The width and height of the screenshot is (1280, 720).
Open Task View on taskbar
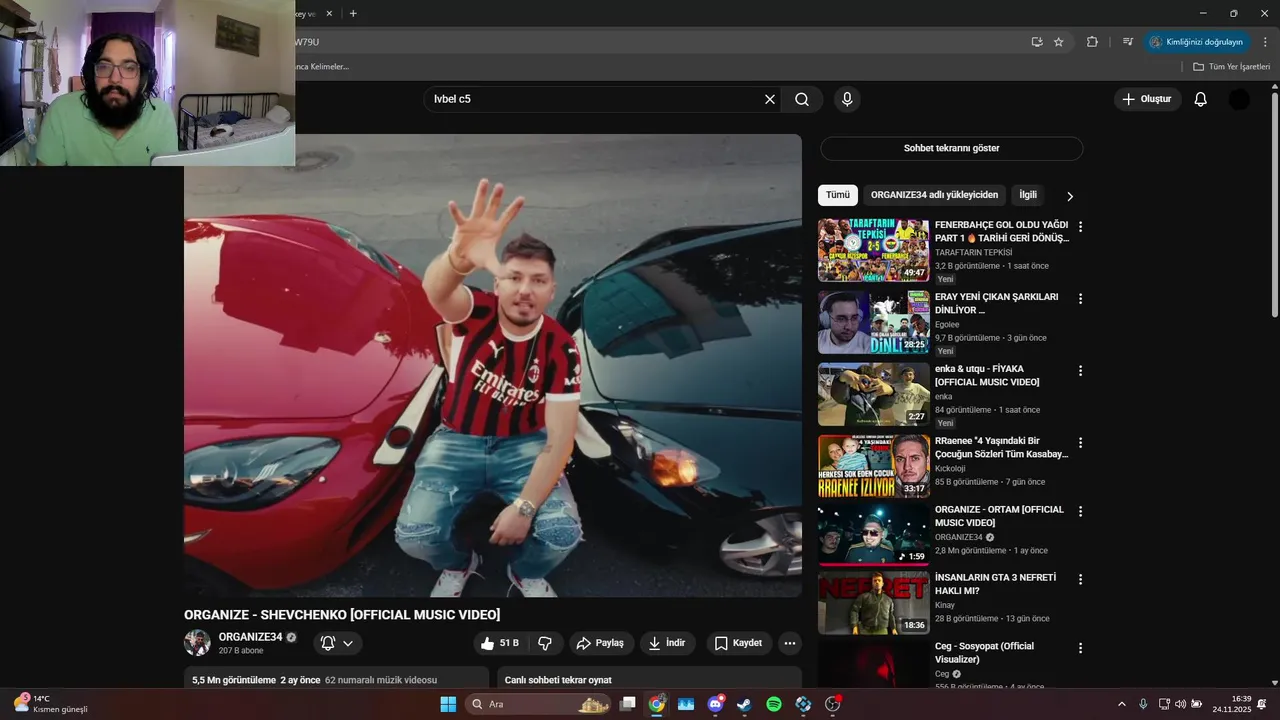pos(627,704)
